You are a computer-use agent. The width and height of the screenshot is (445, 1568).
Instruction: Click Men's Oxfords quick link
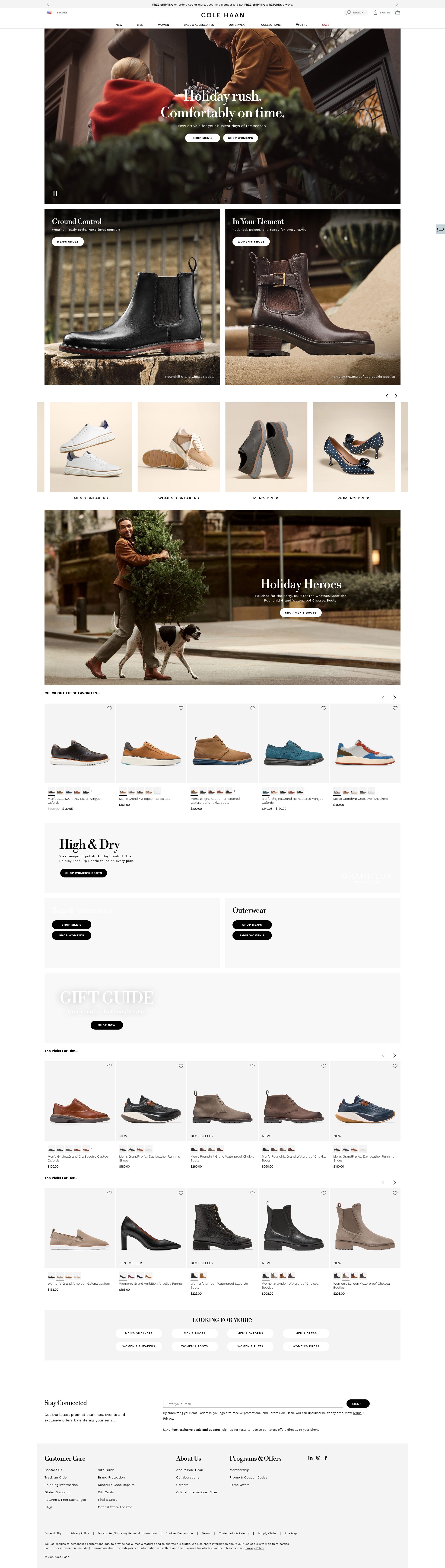click(x=250, y=1333)
